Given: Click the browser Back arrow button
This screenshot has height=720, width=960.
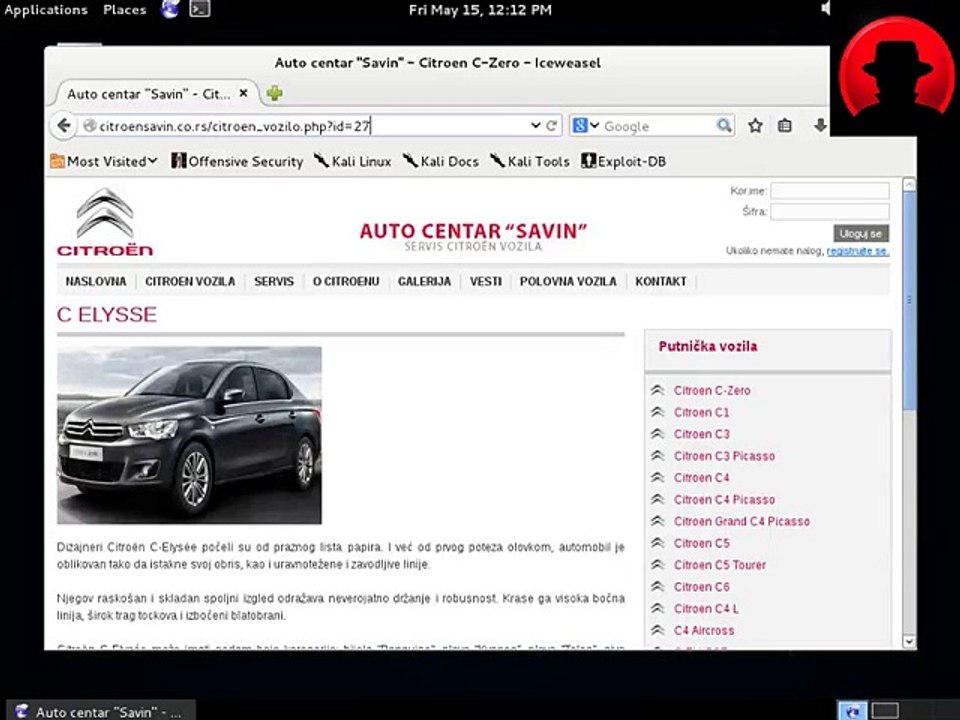Looking at the screenshot, I should (x=64, y=126).
